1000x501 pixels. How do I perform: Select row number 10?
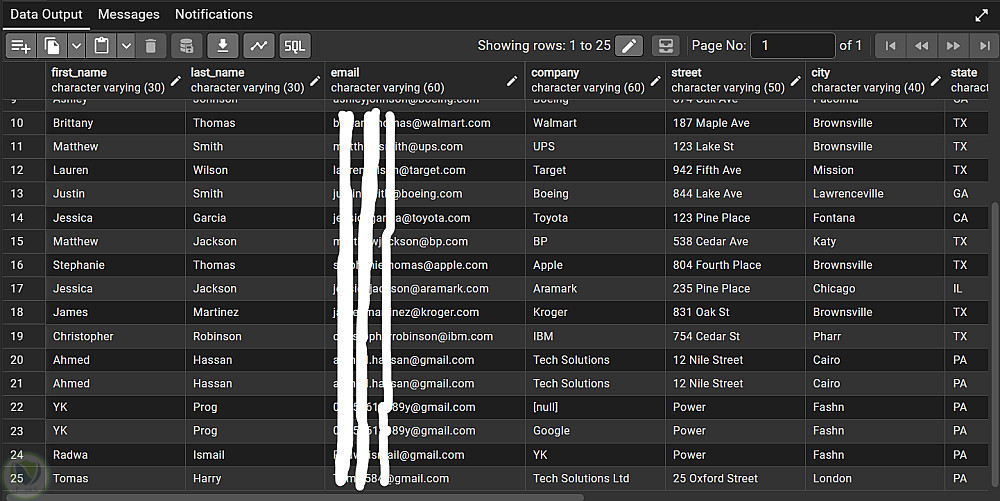[24, 123]
